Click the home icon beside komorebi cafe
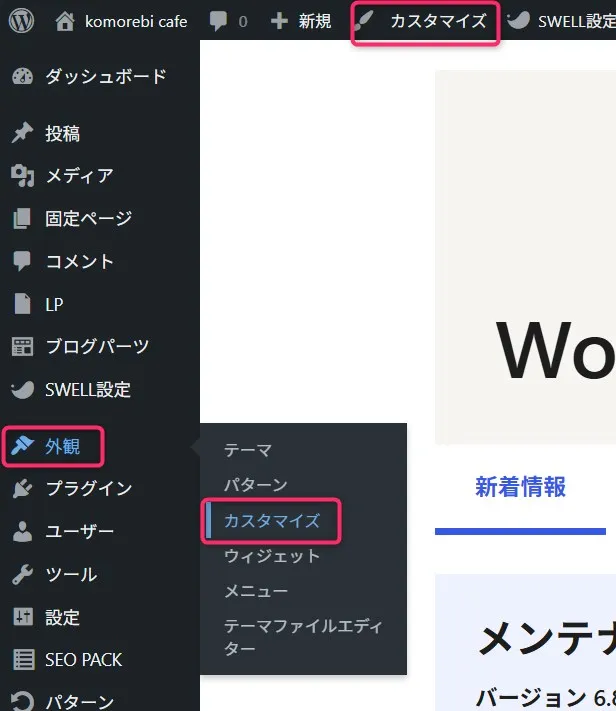The width and height of the screenshot is (616, 711). [x=65, y=21]
